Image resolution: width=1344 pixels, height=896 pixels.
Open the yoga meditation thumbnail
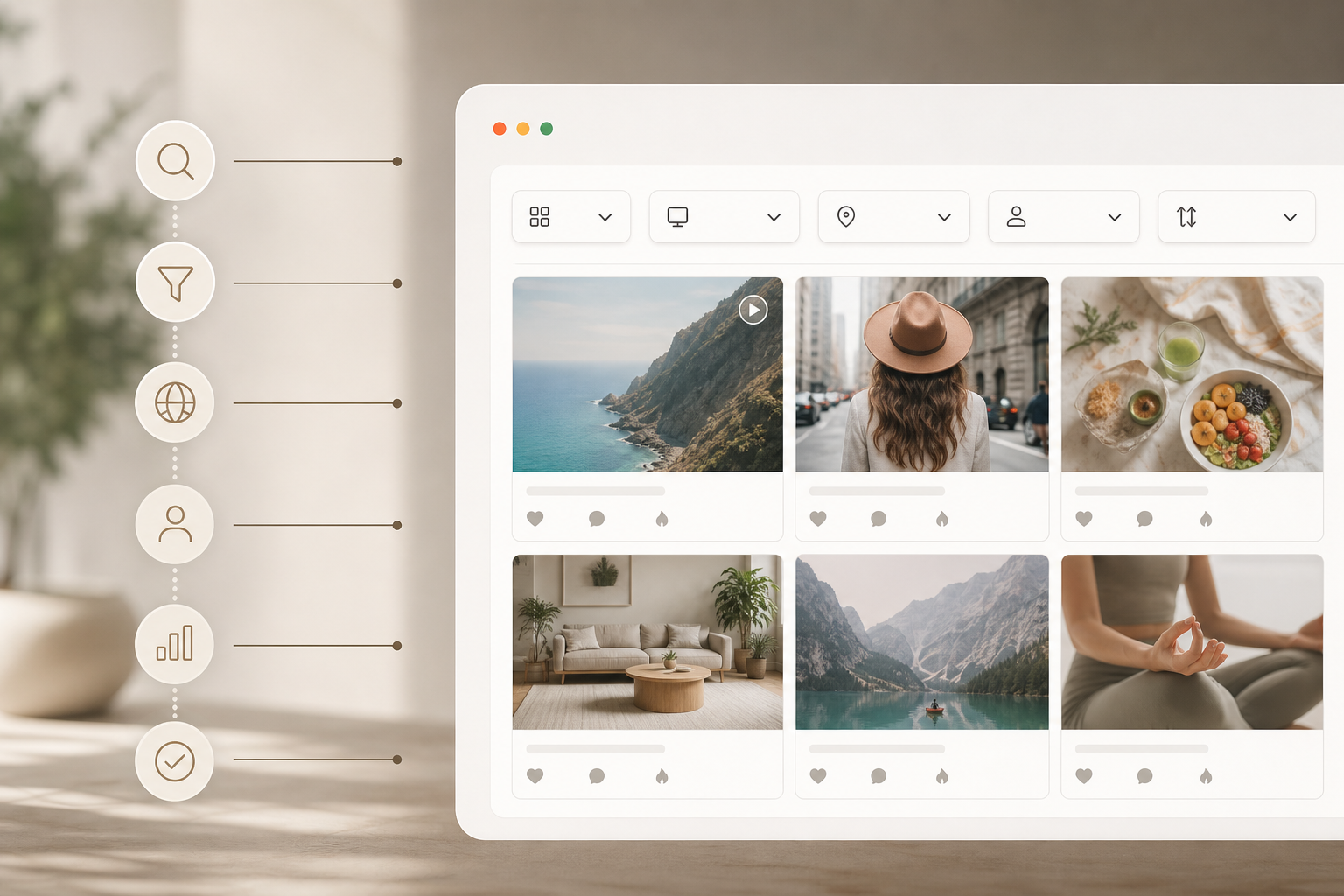[1192, 642]
